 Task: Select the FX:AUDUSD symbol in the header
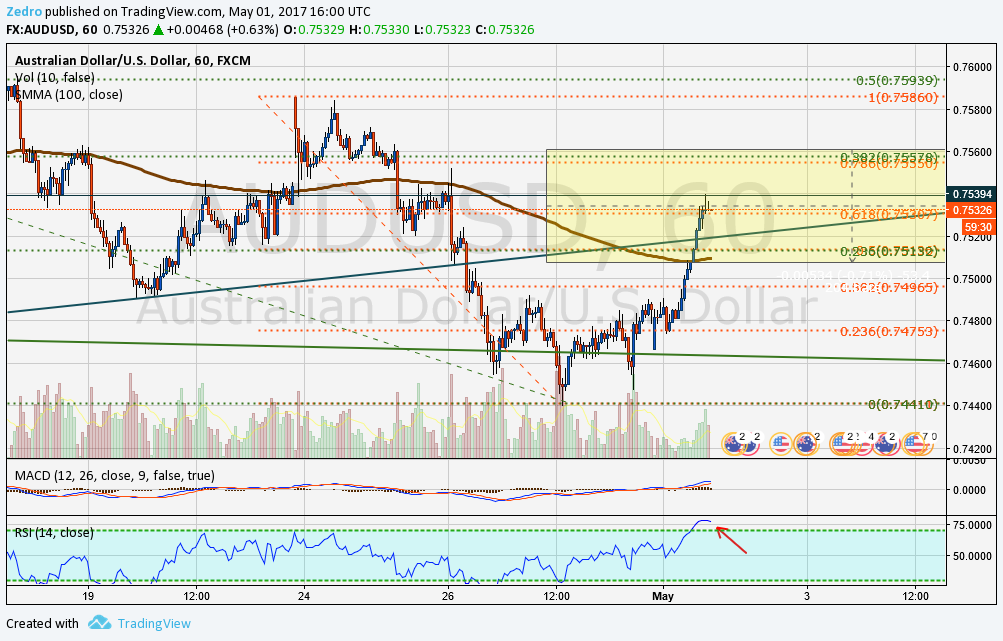tap(41, 29)
